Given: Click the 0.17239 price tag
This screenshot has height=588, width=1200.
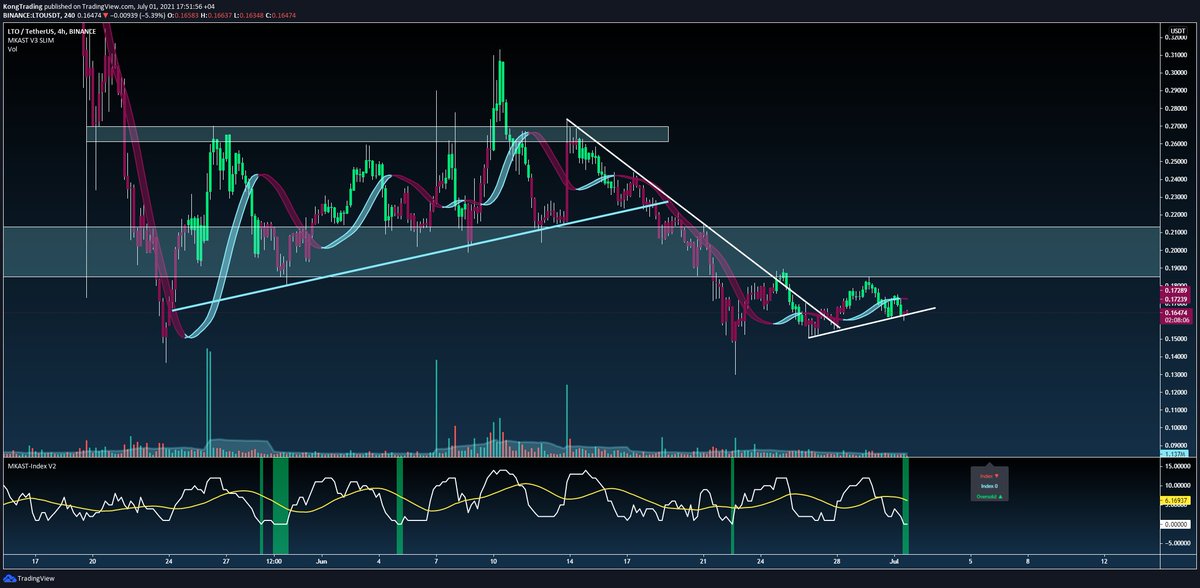Looking at the screenshot, I should coord(1175,299).
